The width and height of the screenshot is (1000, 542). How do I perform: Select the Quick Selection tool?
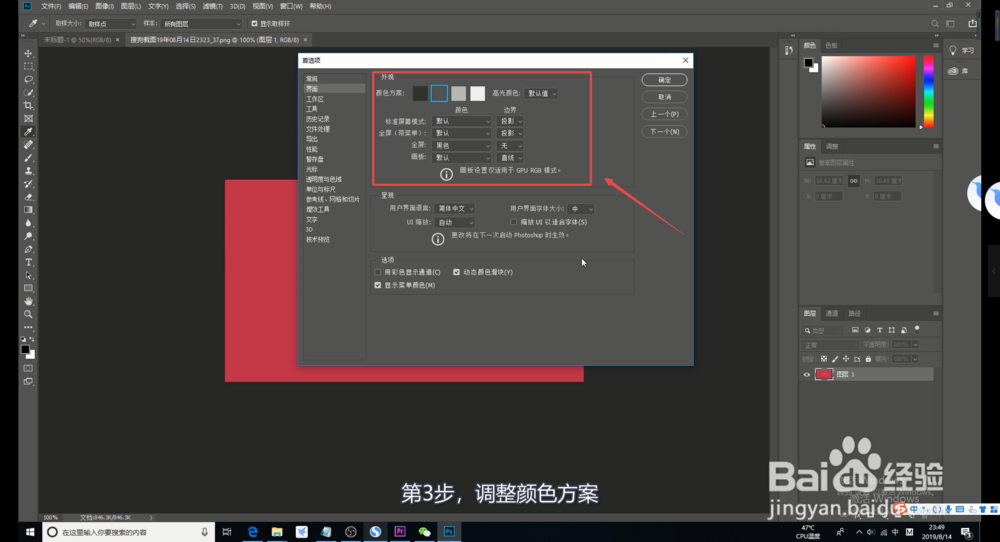pyautogui.click(x=28, y=92)
